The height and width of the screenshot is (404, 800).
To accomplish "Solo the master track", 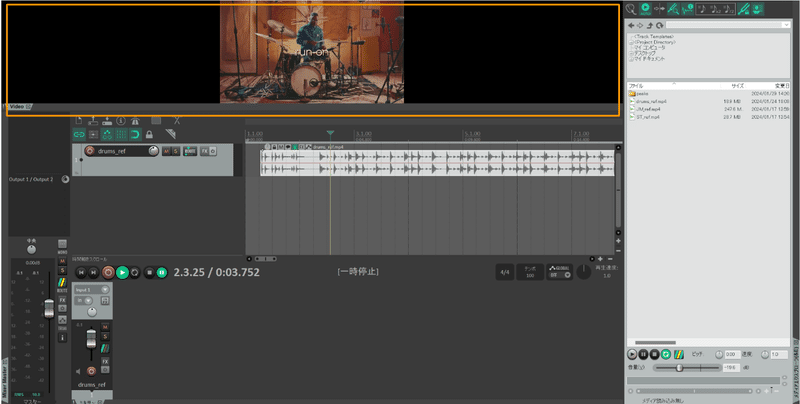I will pyautogui.click(x=62, y=270).
